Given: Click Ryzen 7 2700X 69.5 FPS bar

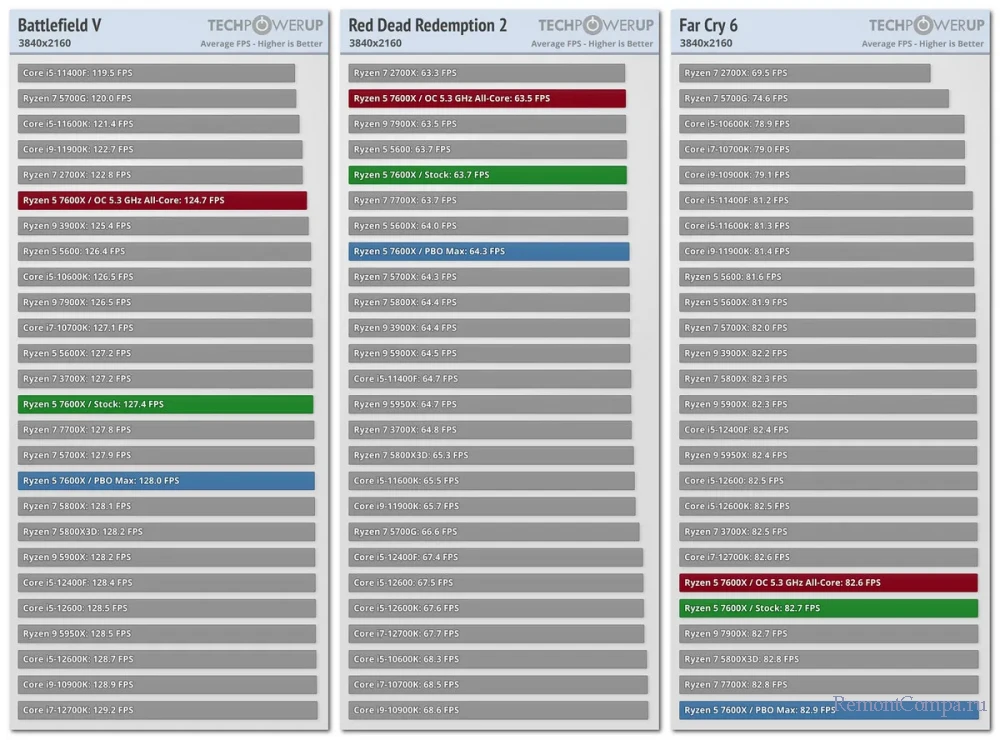Looking at the screenshot, I should 805,73.
